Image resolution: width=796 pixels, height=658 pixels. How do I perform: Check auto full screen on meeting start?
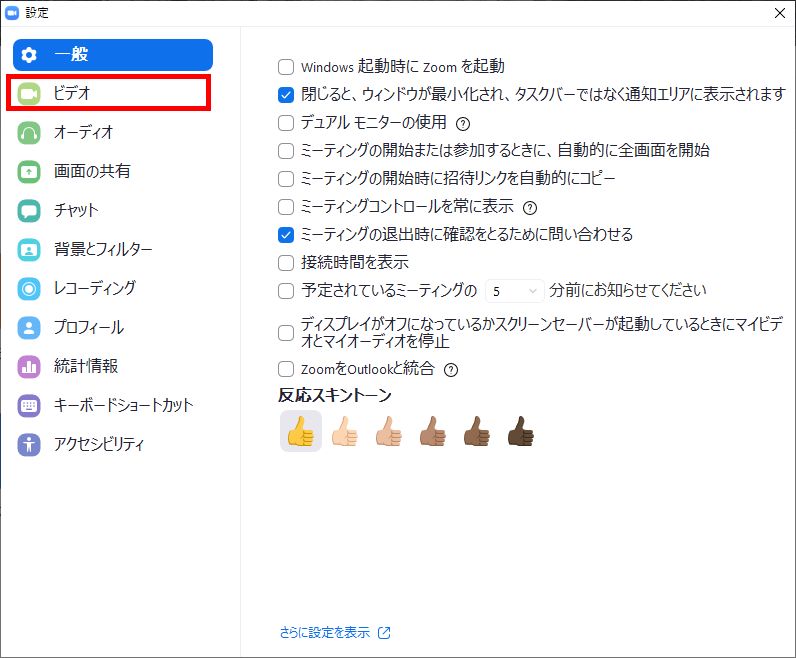coord(286,151)
